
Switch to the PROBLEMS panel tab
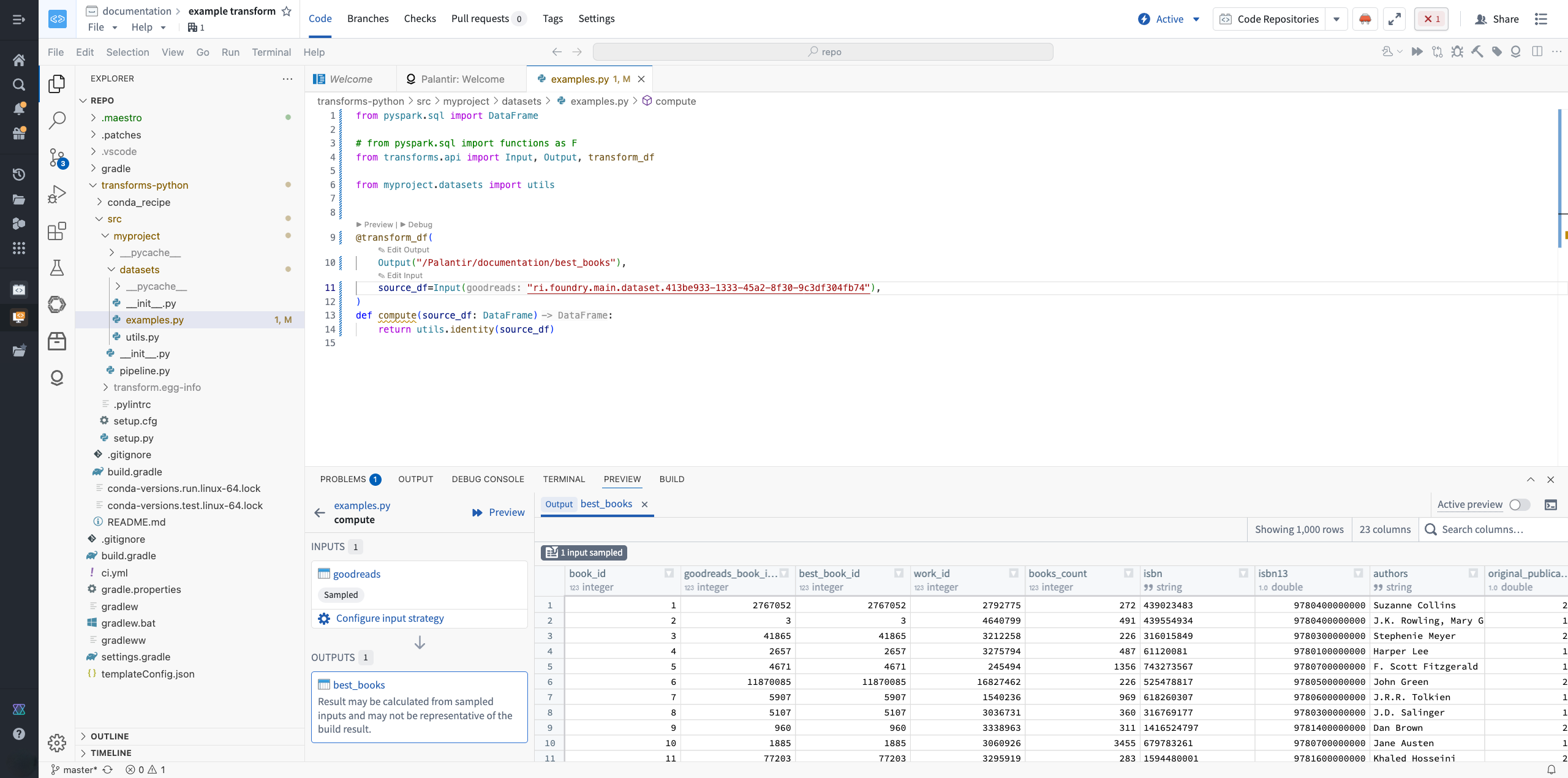coord(350,479)
